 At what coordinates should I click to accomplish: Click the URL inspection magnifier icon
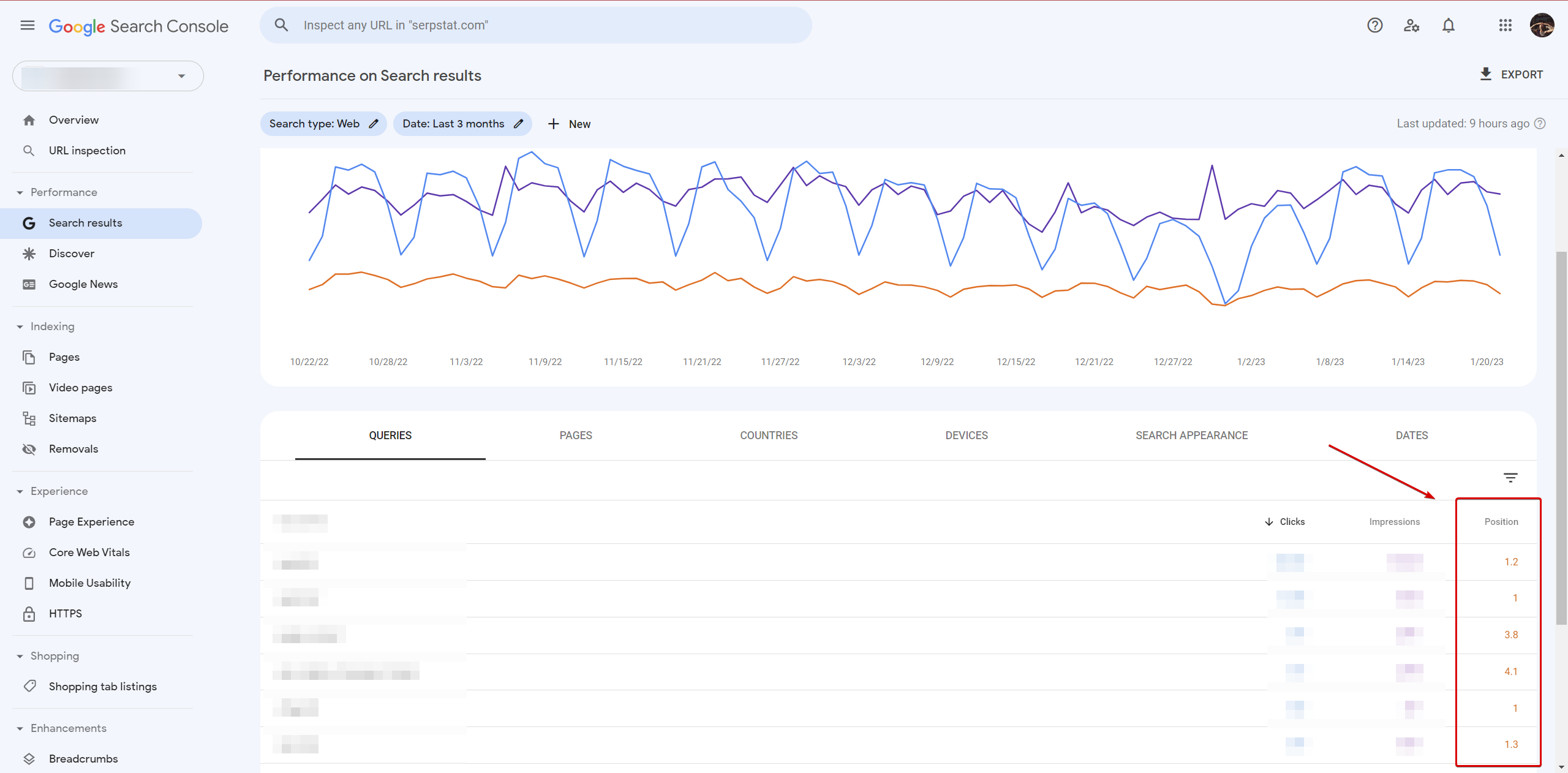[x=29, y=151]
